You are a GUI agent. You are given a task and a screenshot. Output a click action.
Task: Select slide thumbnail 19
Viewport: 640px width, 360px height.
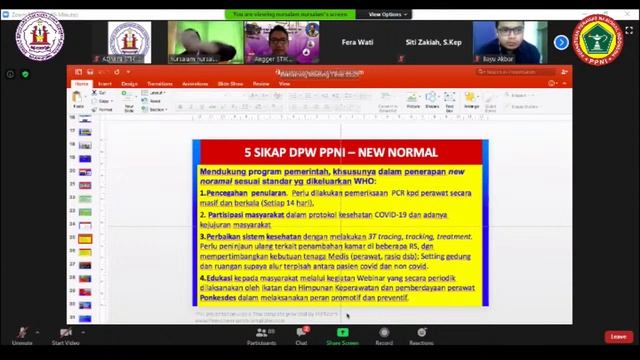click(x=85, y=159)
